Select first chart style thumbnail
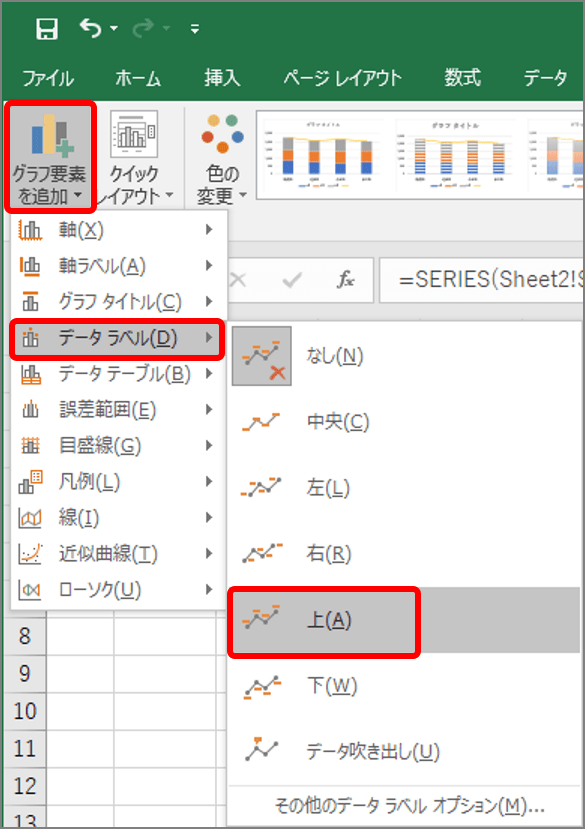This screenshot has height=829, width=585. [x=323, y=154]
